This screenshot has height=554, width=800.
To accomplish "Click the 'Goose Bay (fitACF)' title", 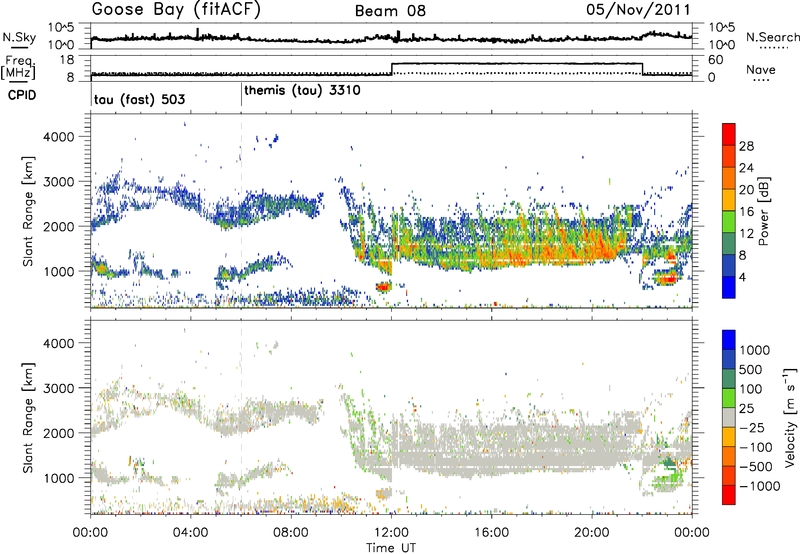I will pos(176,10).
